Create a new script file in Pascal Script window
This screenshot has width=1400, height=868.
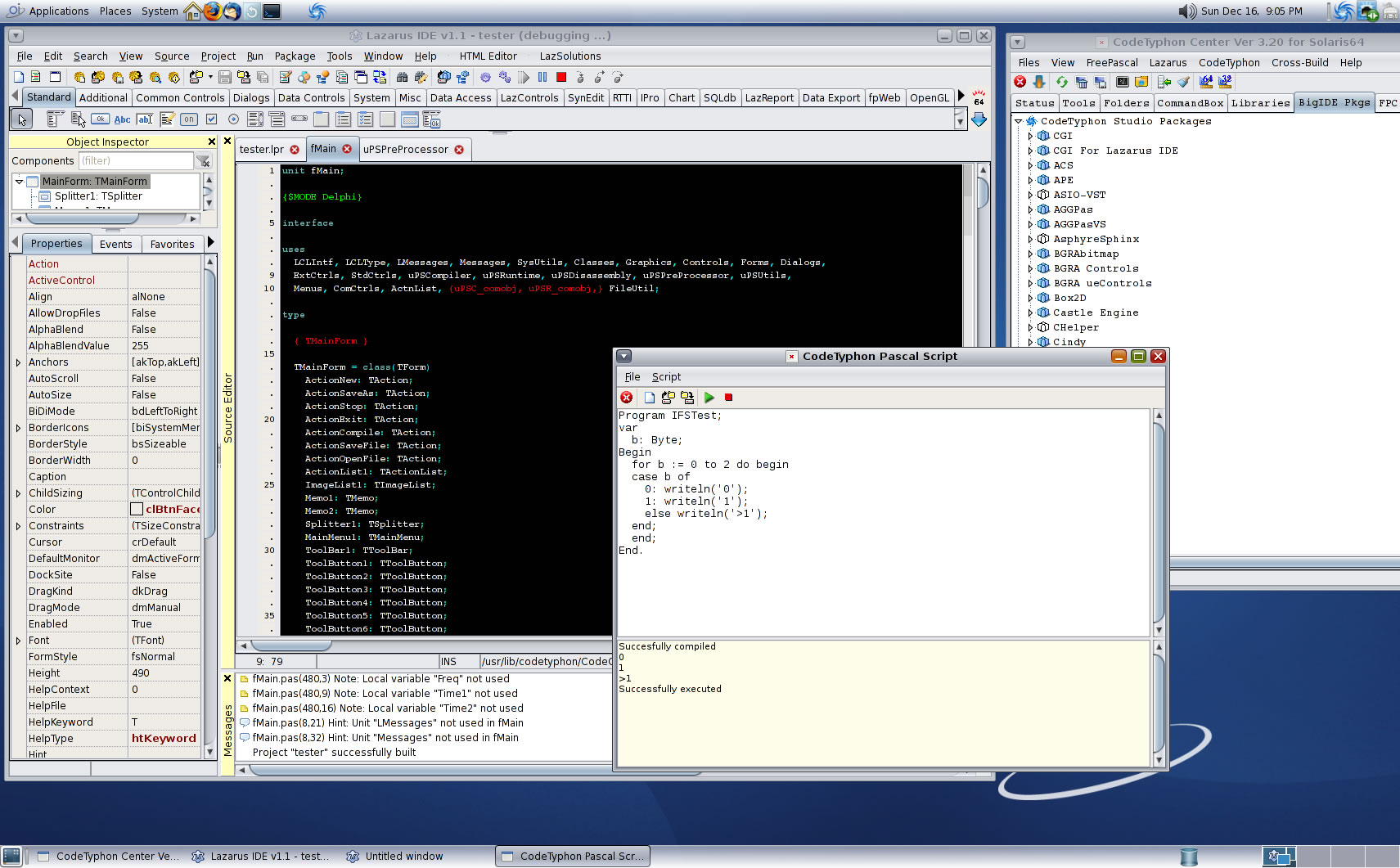tap(649, 398)
